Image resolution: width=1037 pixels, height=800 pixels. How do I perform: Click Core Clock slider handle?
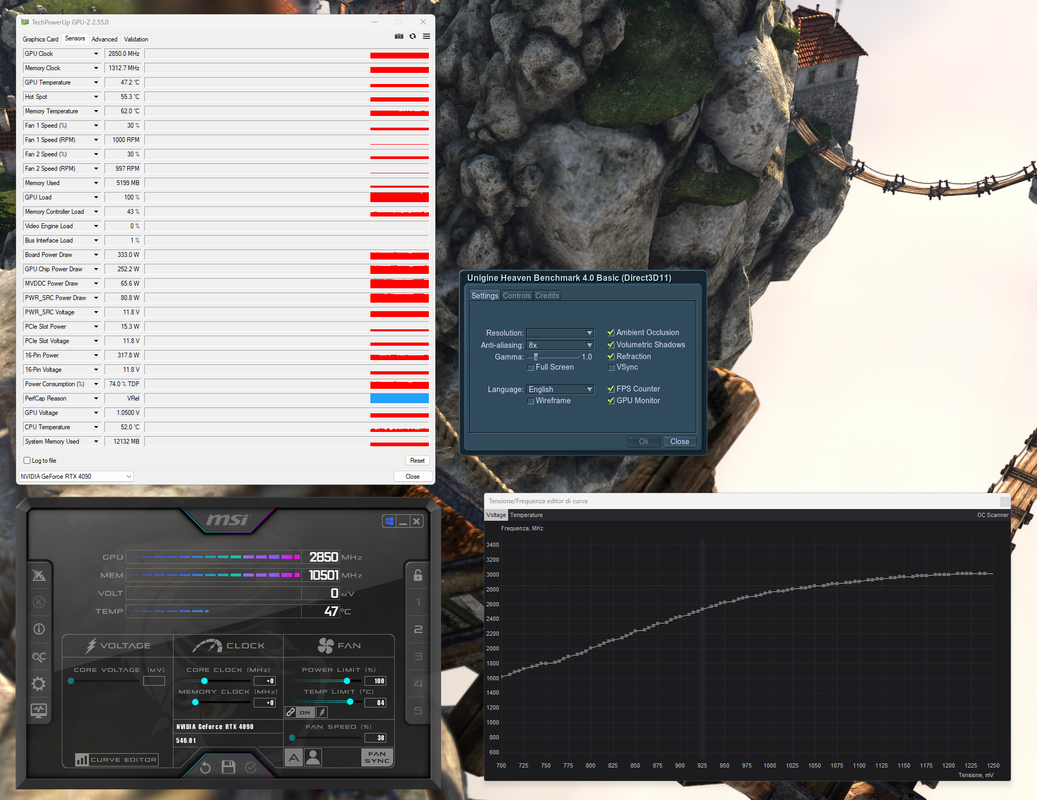[204, 680]
